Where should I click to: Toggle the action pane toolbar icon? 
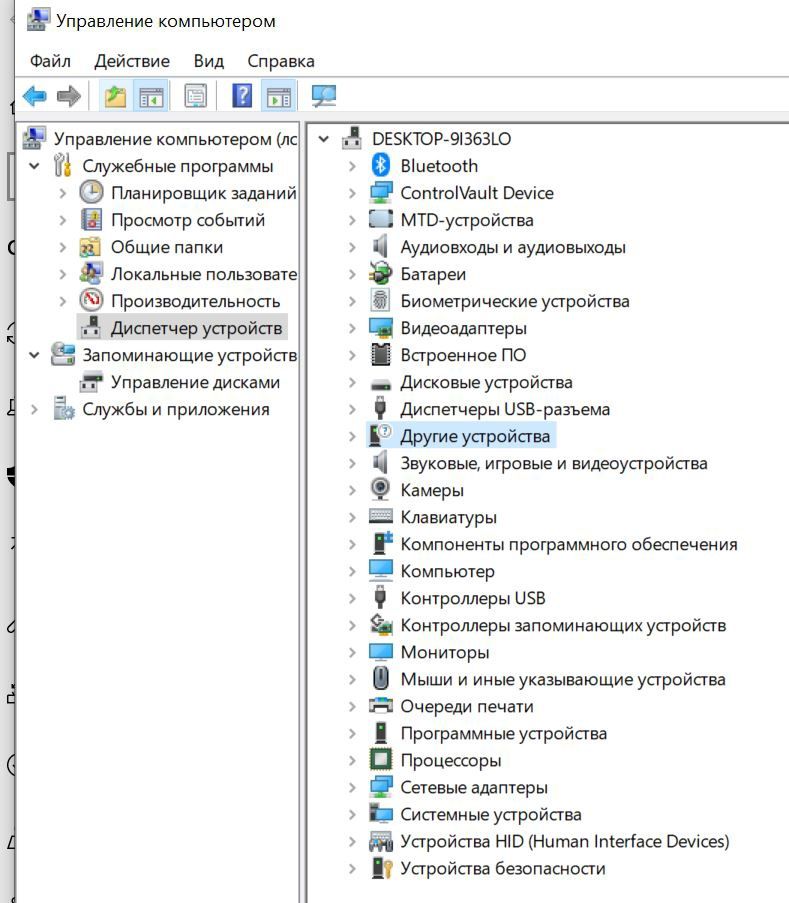tap(279, 96)
